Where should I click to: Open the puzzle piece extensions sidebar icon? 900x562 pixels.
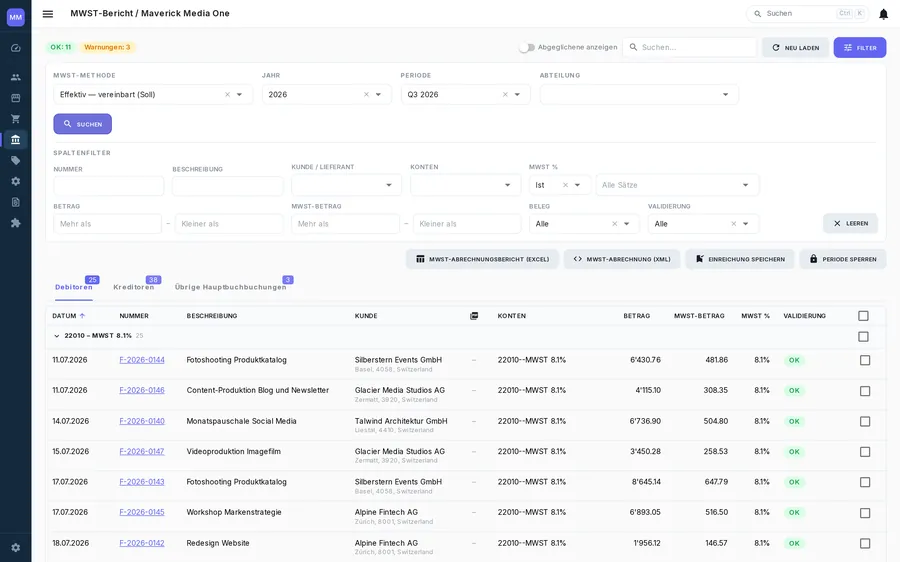click(15, 223)
